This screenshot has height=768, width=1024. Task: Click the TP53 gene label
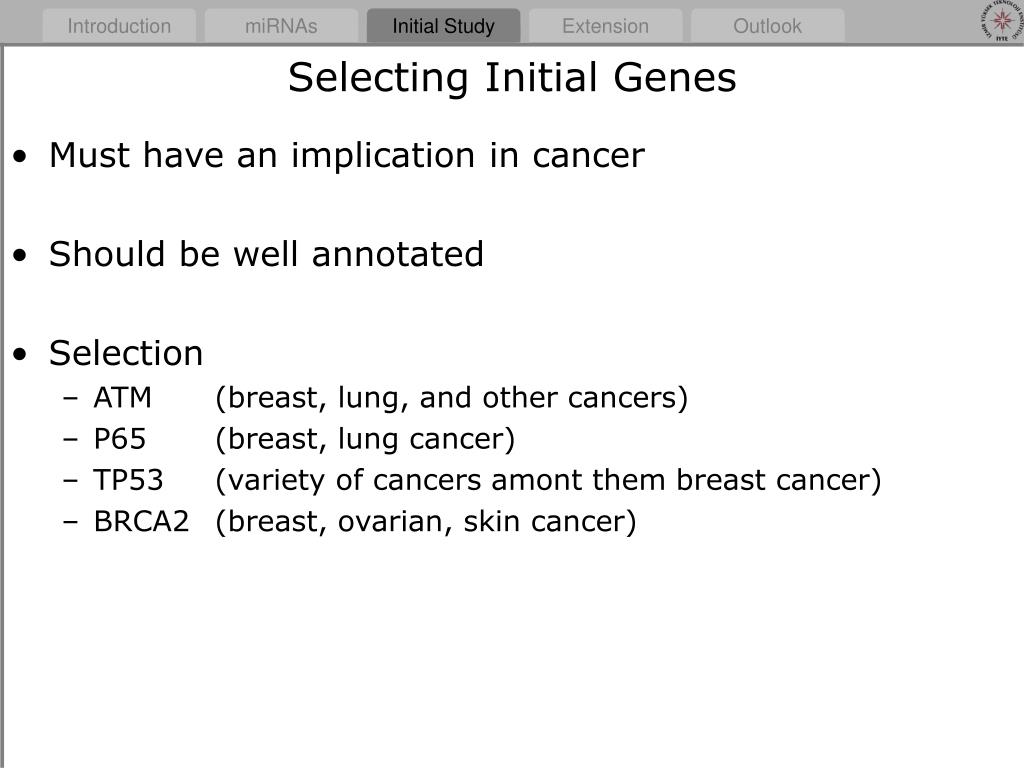click(x=128, y=480)
